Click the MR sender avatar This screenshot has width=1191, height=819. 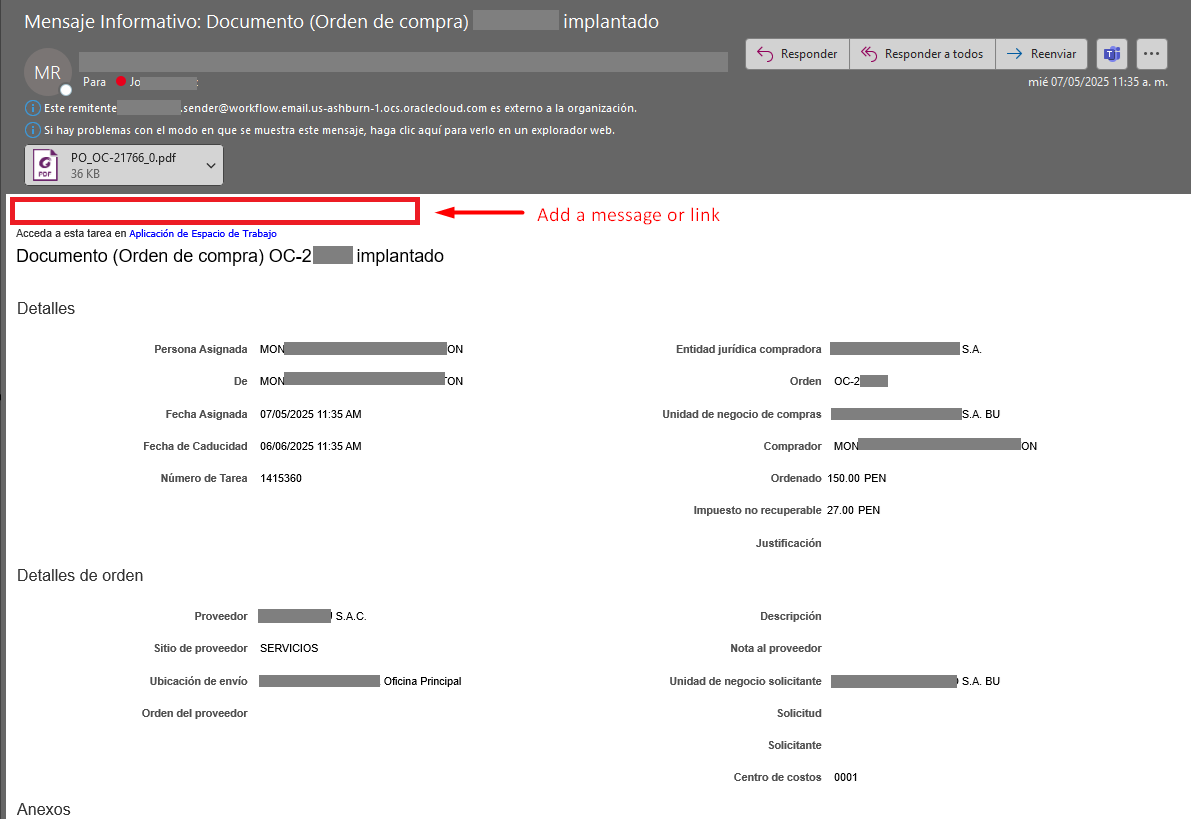coord(48,73)
